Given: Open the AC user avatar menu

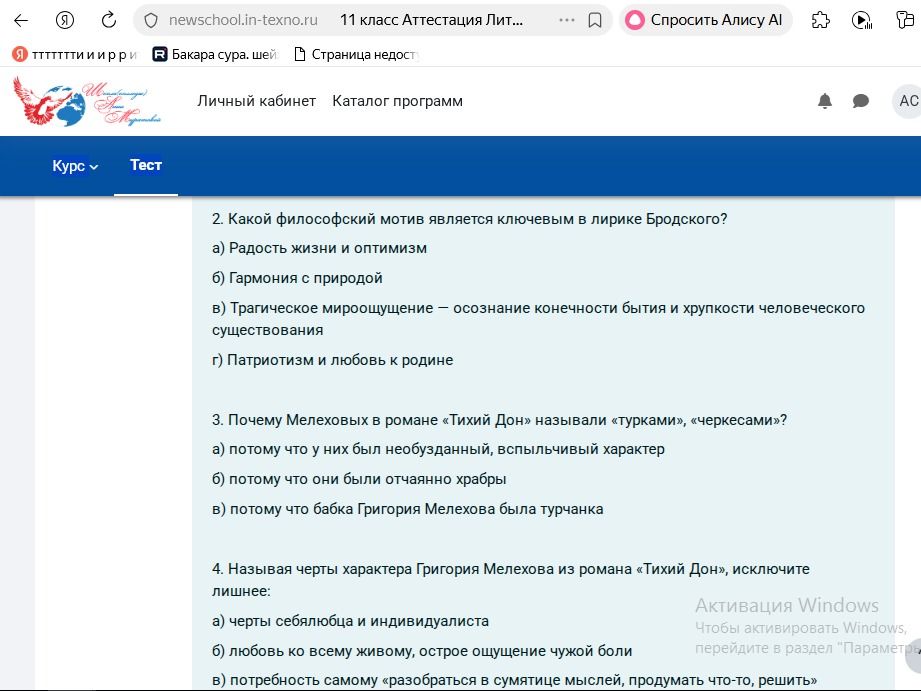Looking at the screenshot, I should tap(907, 101).
